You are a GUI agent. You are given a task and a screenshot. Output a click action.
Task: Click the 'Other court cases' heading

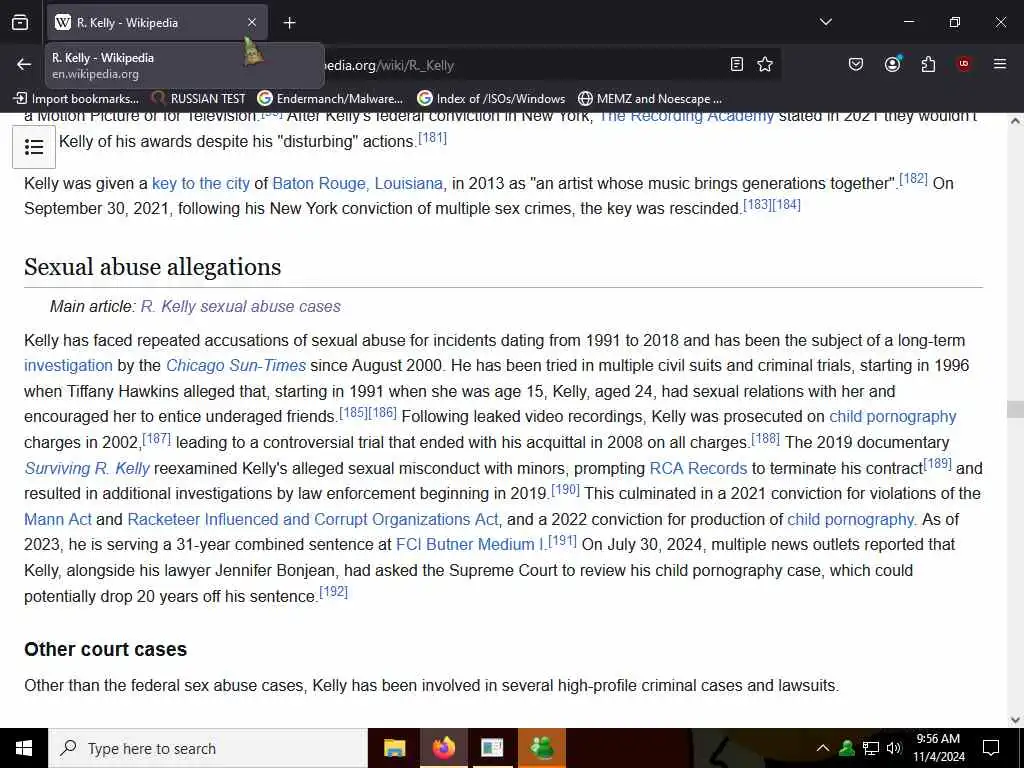pyautogui.click(x=106, y=649)
